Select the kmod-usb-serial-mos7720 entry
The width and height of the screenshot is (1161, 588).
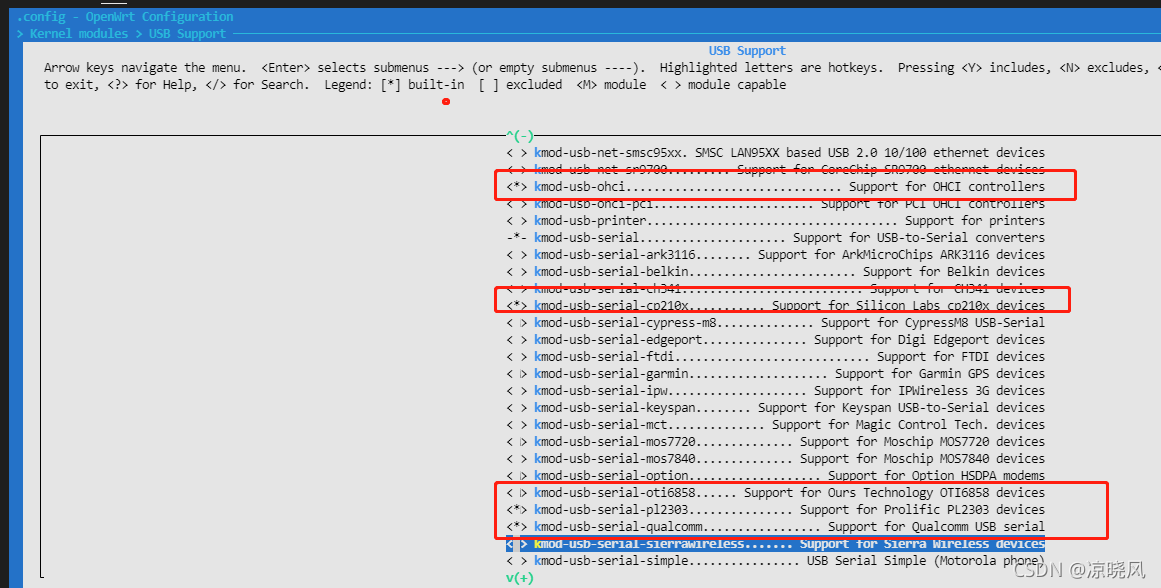(775, 441)
